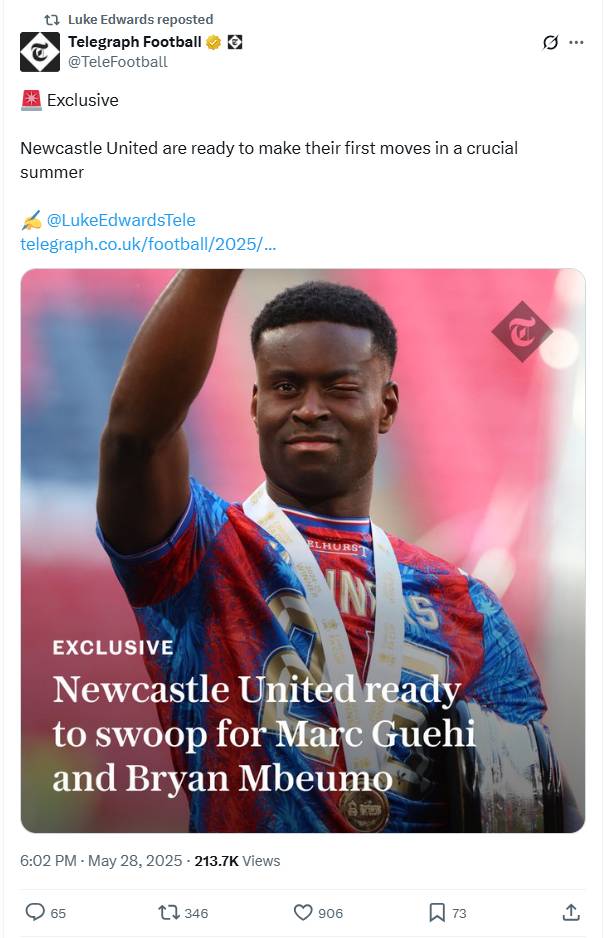Viewport: 604px width, 938px height.
Task: Open Telegraph Football profile avatar
Action: 40,52
